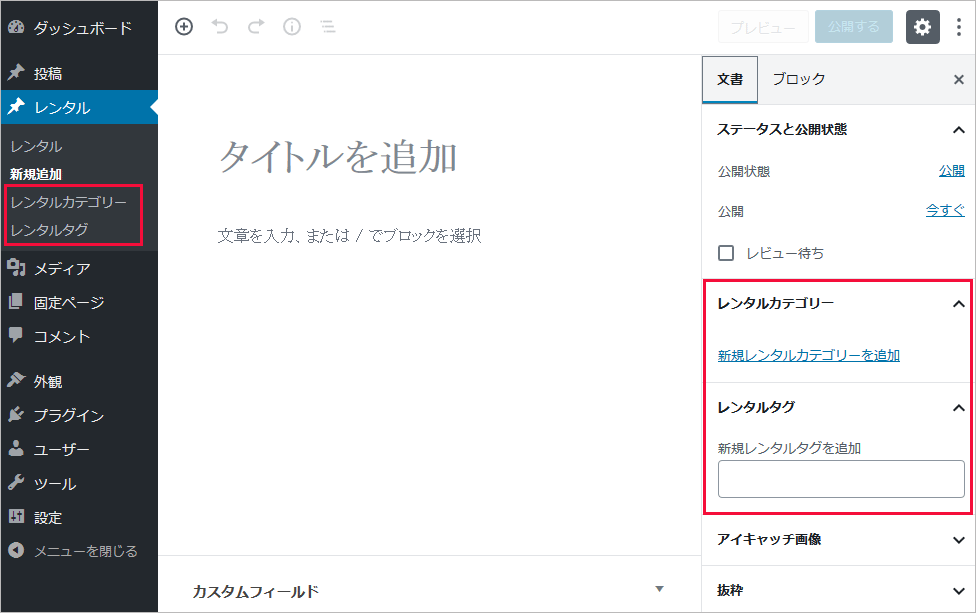Open the content structure info icon
This screenshot has height=613, width=976.
point(292,27)
